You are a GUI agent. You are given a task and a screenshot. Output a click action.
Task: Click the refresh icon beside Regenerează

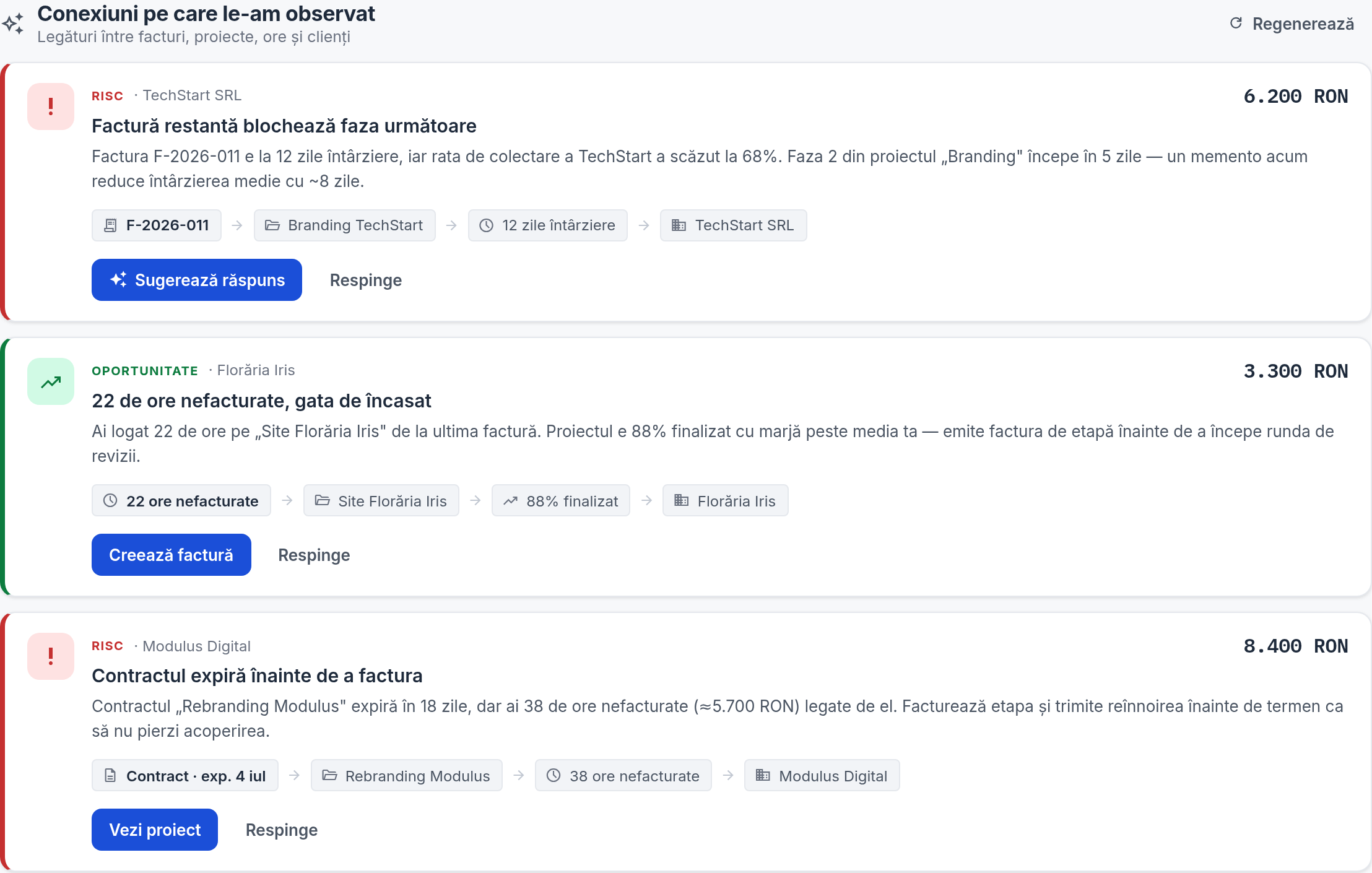click(x=1236, y=24)
